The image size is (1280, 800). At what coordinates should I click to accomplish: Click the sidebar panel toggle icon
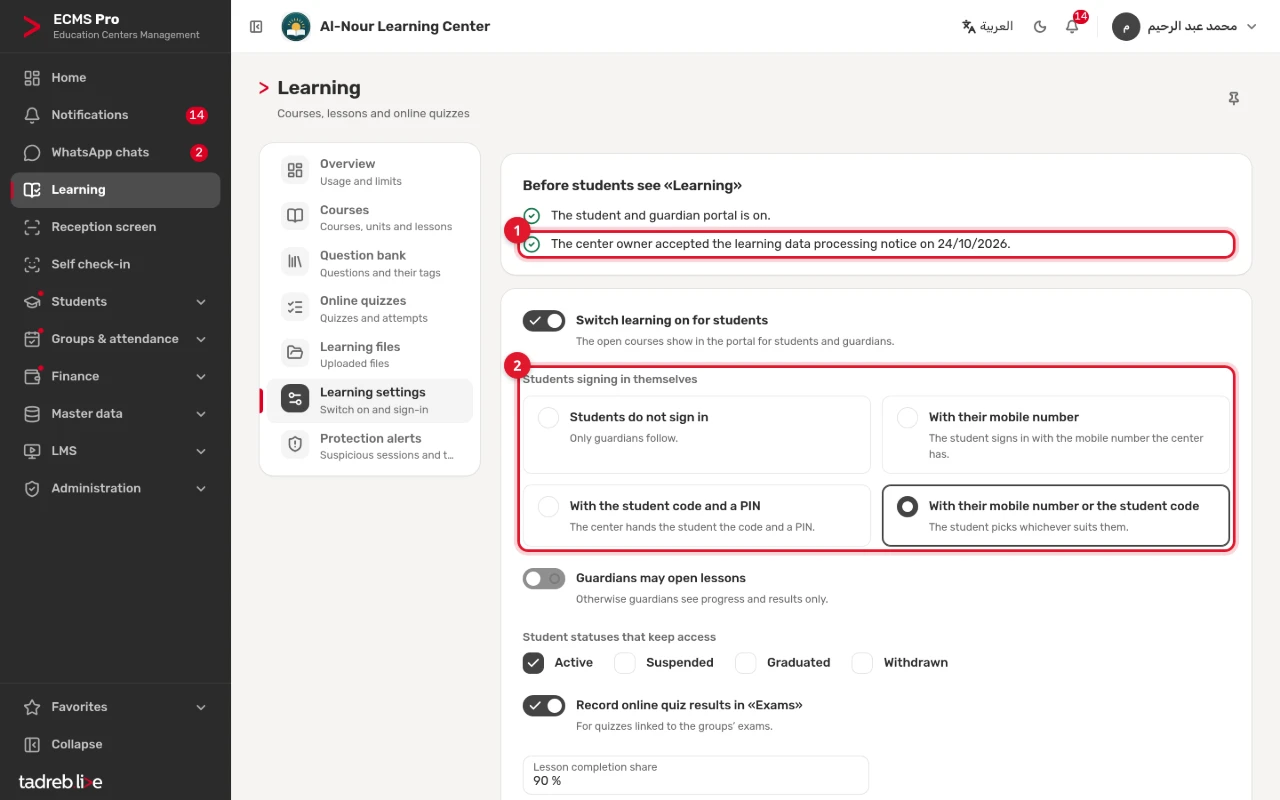(x=256, y=27)
